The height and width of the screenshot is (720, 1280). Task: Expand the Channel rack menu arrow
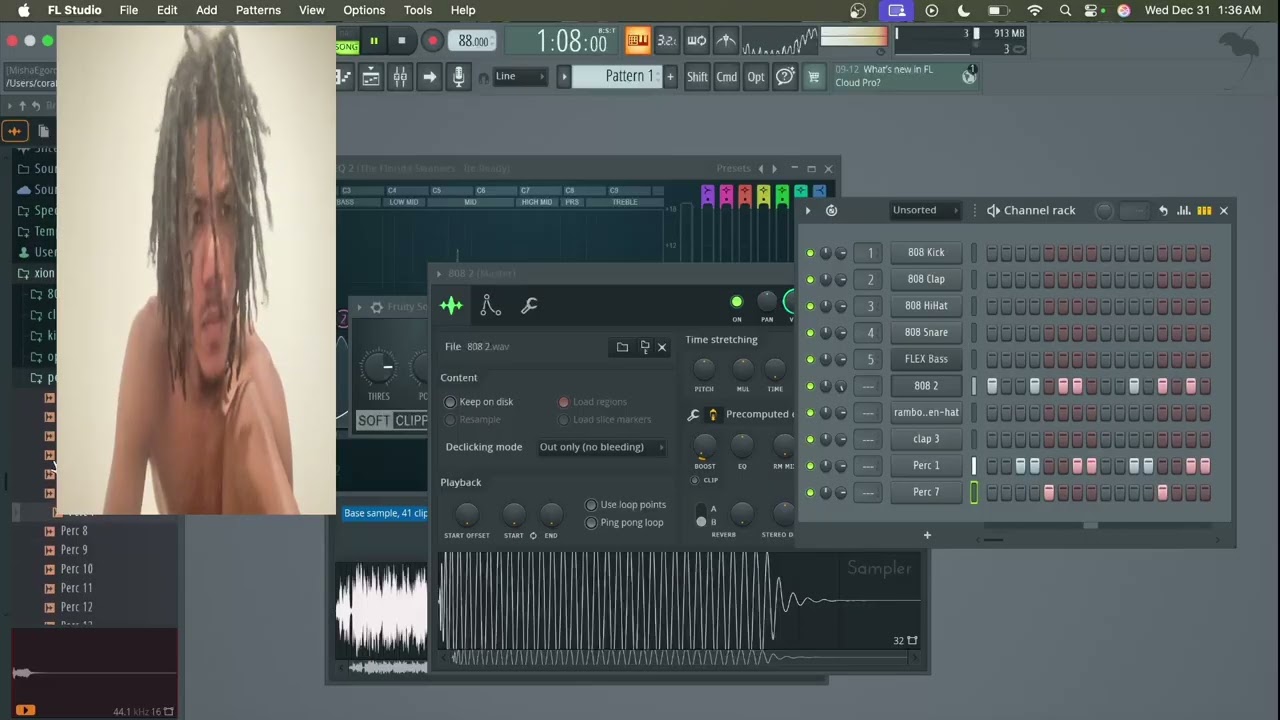pyautogui.click(x=808, y=211)
